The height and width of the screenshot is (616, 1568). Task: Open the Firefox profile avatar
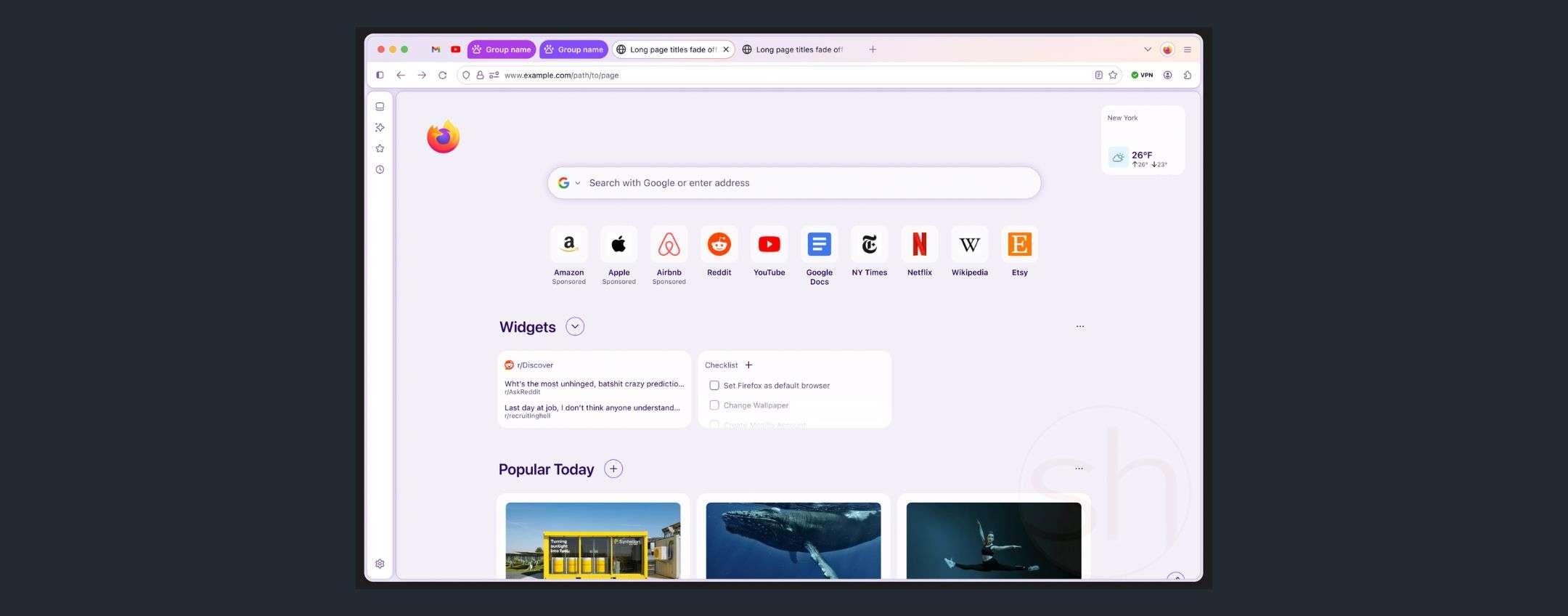[x=1167, y=49]
